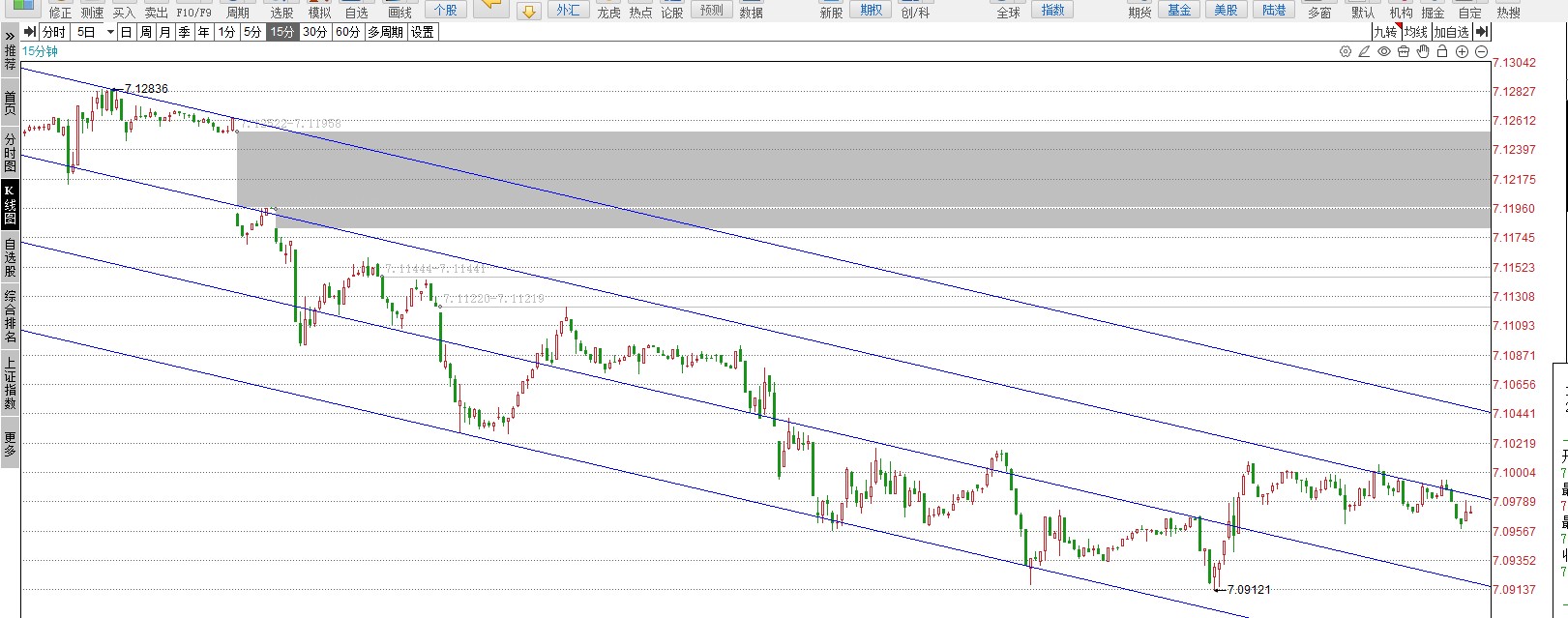Select the 30分 period tab
The image size is (1568, 618).
314,32
